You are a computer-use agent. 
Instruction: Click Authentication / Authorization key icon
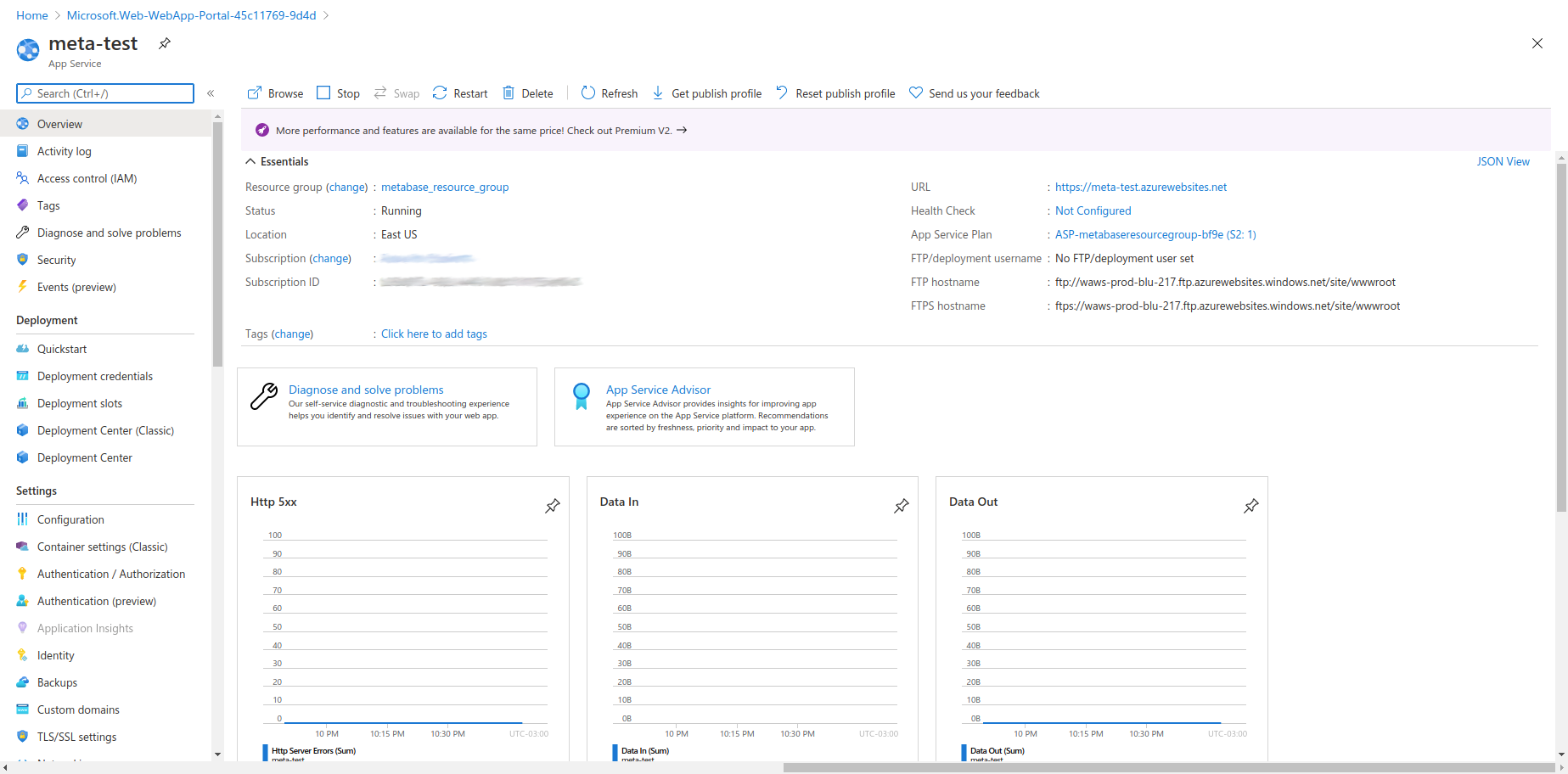[x=23, y=574]
